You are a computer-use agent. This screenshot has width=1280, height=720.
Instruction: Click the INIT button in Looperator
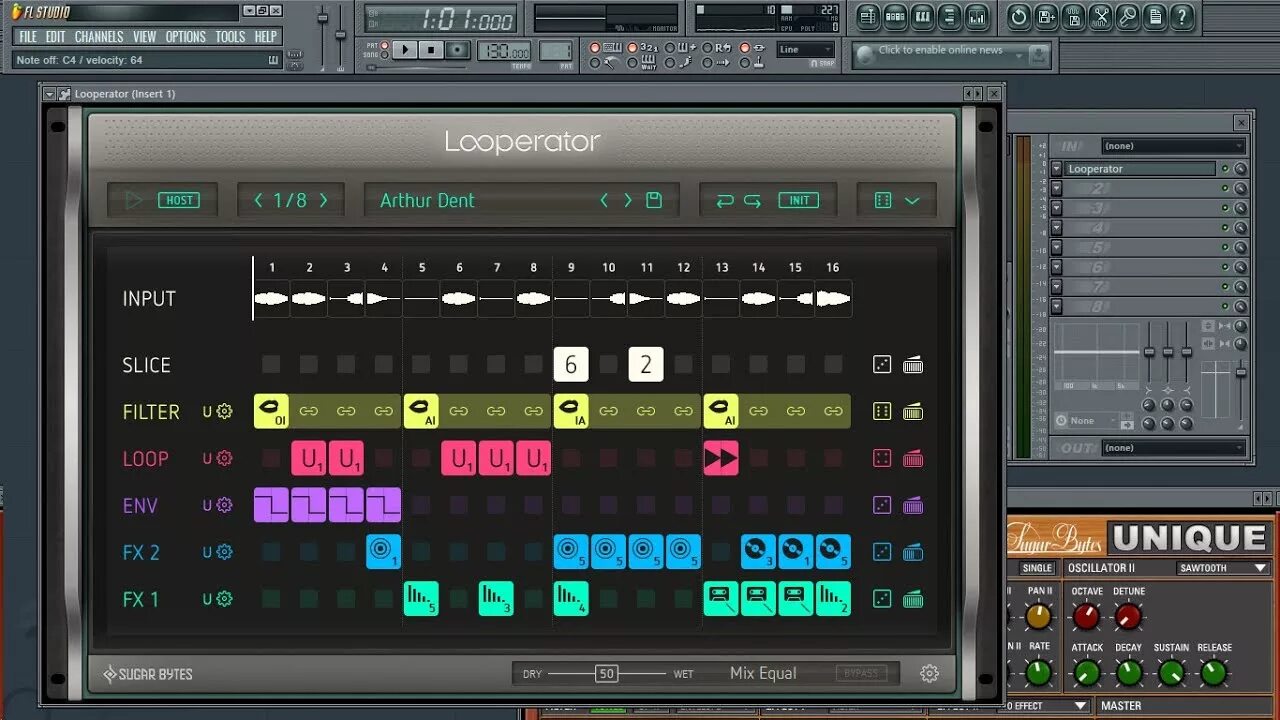pos(799,199)
